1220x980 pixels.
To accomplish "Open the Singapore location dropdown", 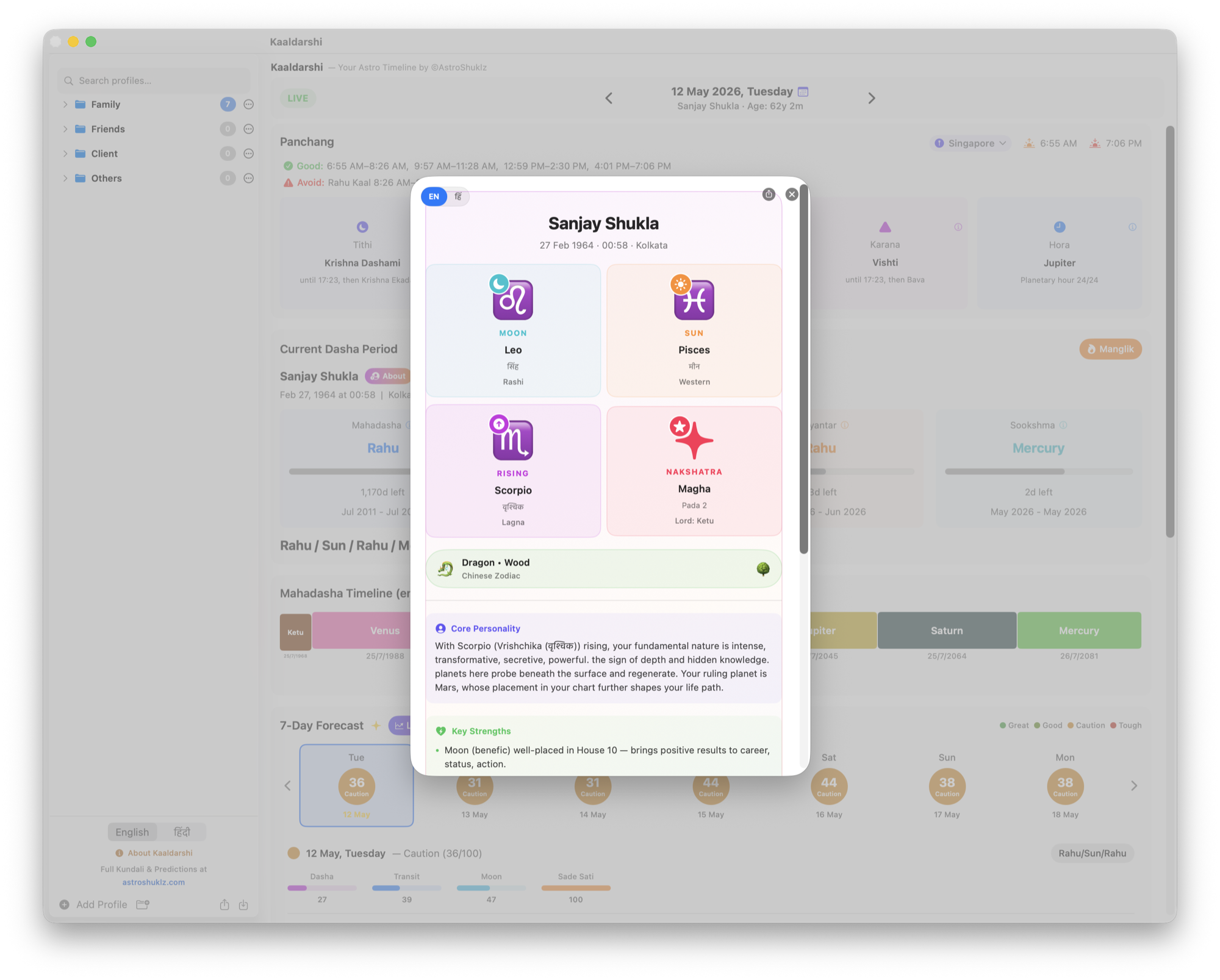I will click(x=970, y=143).
